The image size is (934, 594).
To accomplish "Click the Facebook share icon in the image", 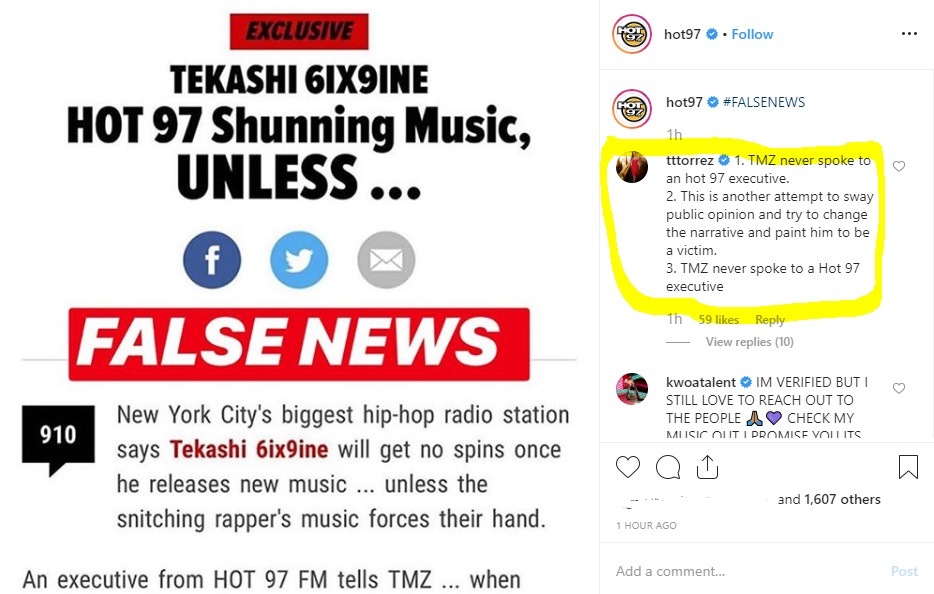I will 212,260.
